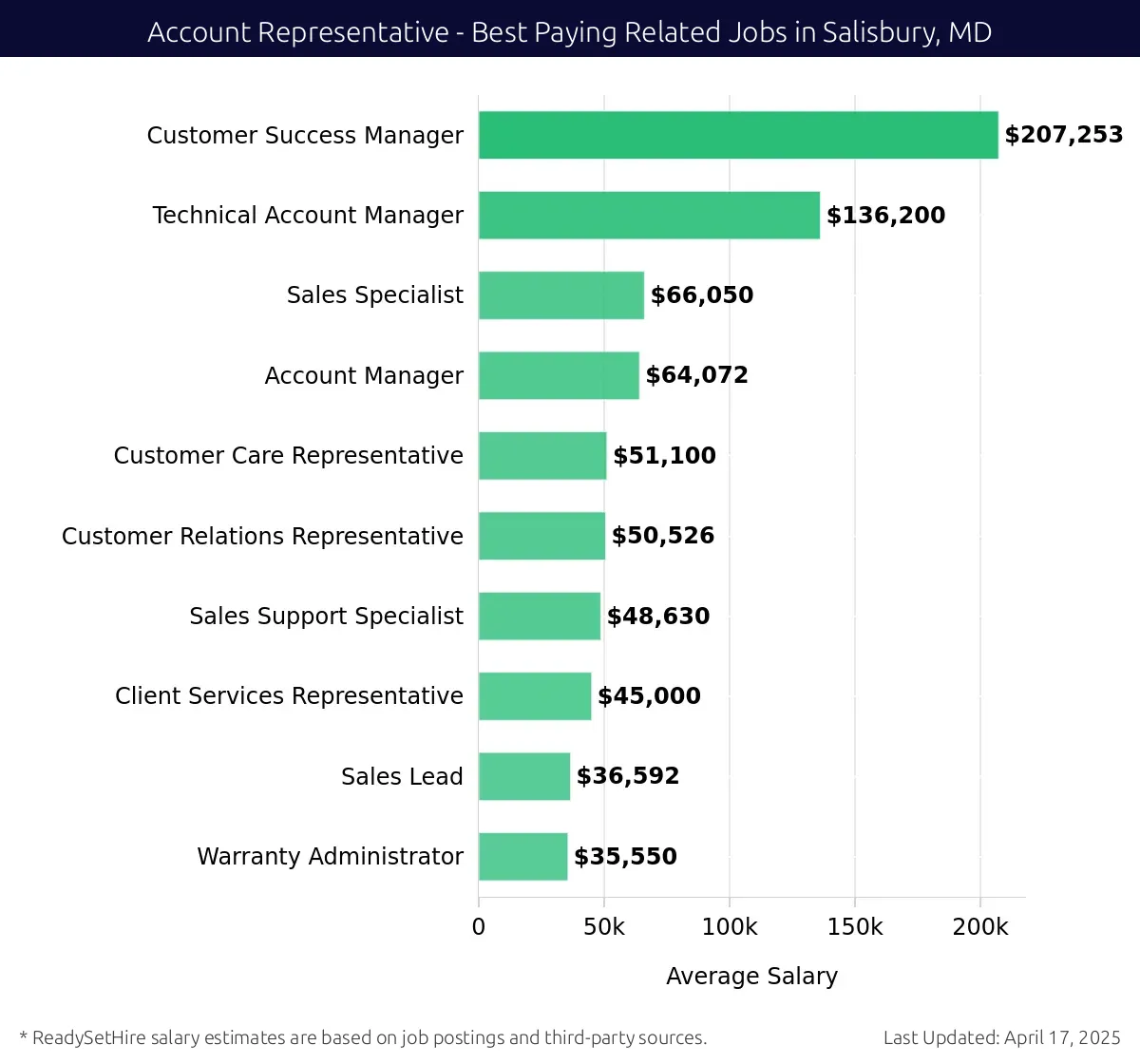Select the Customer Care Representative bar
The width and height of the screenshot is (1140, 1064).
(x=542, y=455)
